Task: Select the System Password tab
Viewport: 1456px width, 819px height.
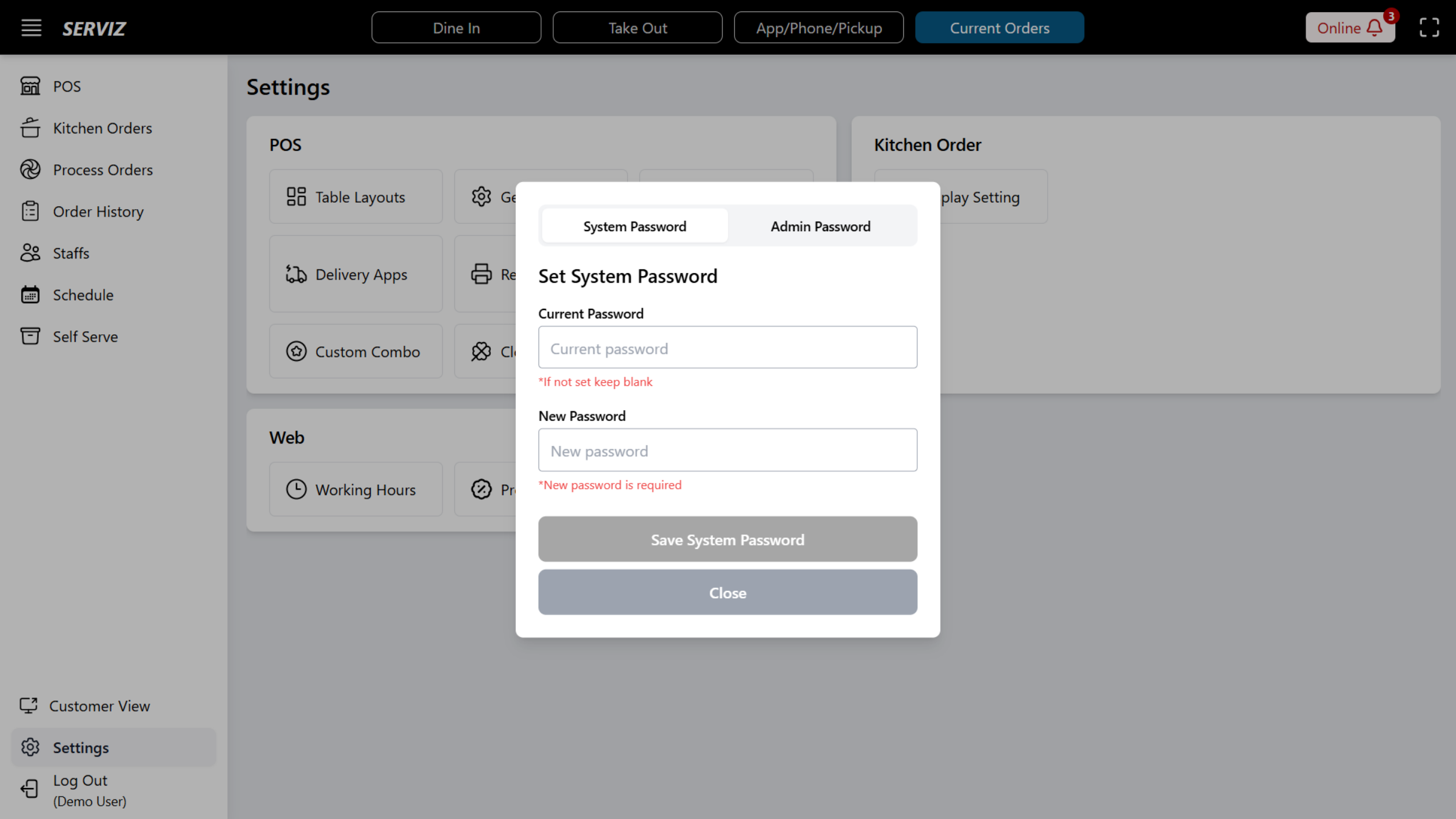Action: point(635,226)
